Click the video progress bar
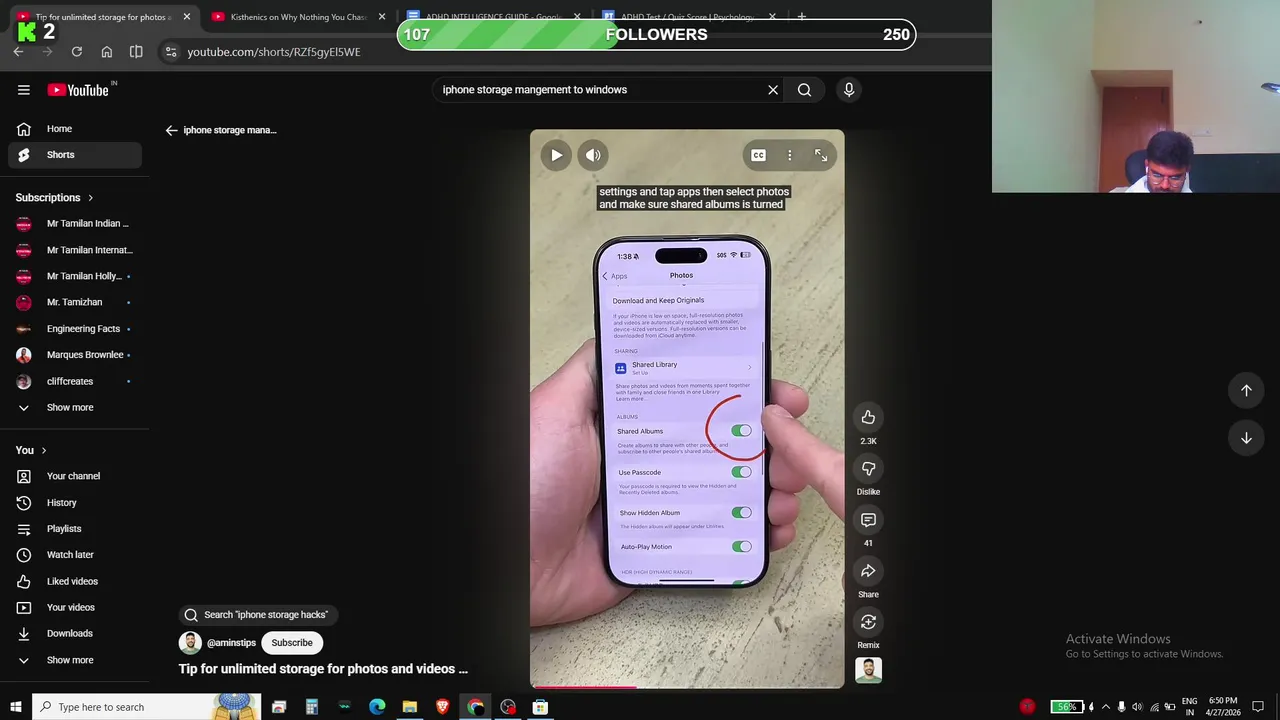This screenshot has width=1280, height=720. pos(687,686)
